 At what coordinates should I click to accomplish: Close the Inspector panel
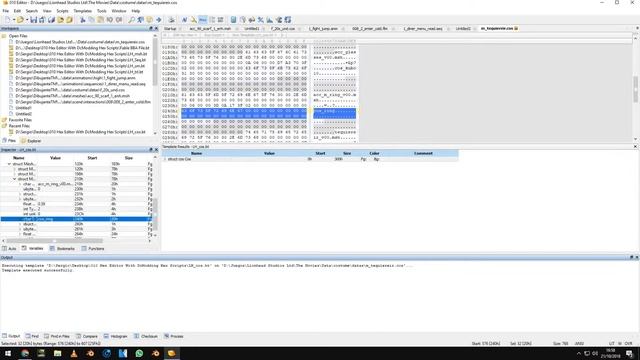[x=156, y=150]
